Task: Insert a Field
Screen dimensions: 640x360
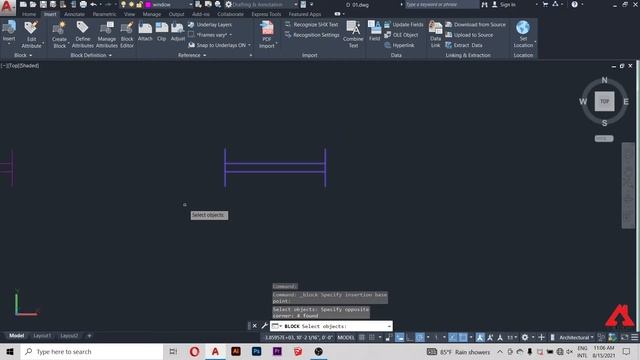Action: [x=374, y=32]
